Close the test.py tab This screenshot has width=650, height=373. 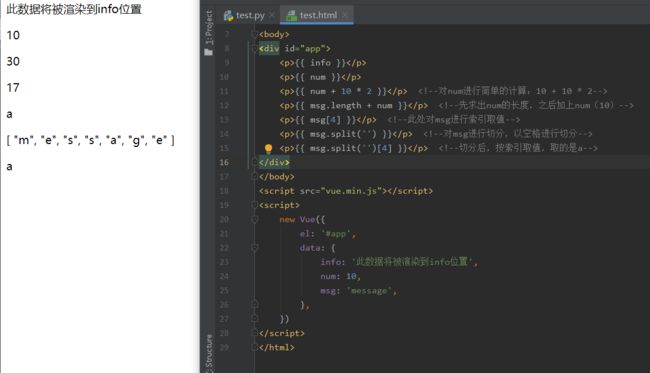tap(272, 15)
